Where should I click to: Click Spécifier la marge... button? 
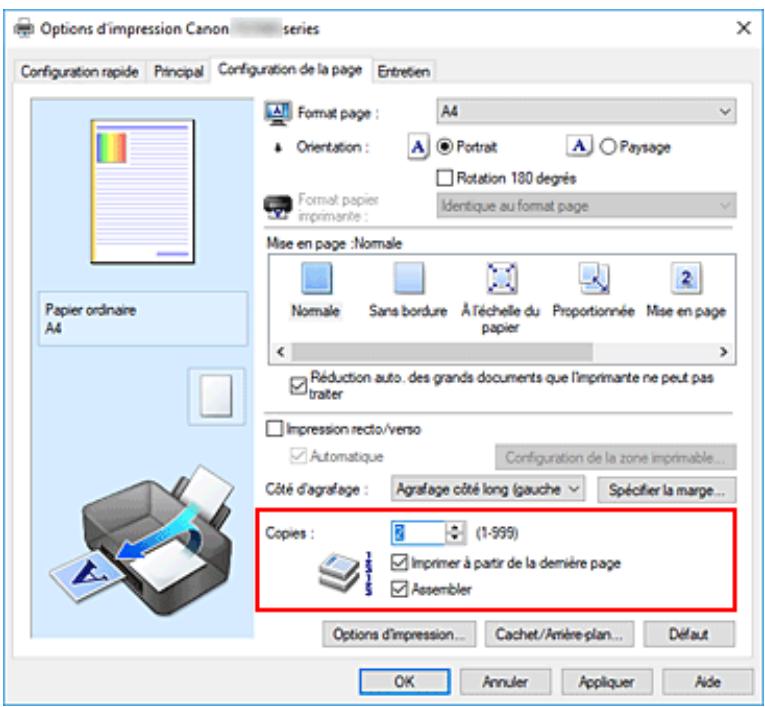coord(666,490)
